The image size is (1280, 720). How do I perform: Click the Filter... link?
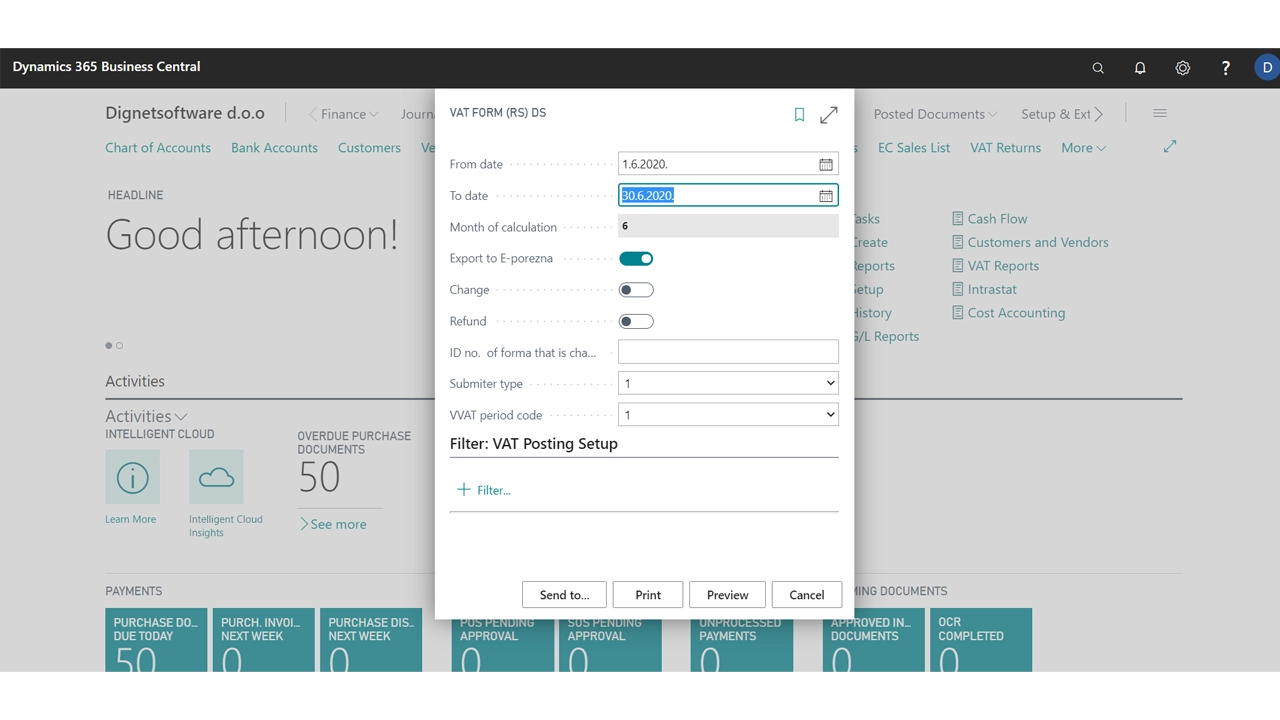[494, 490]
